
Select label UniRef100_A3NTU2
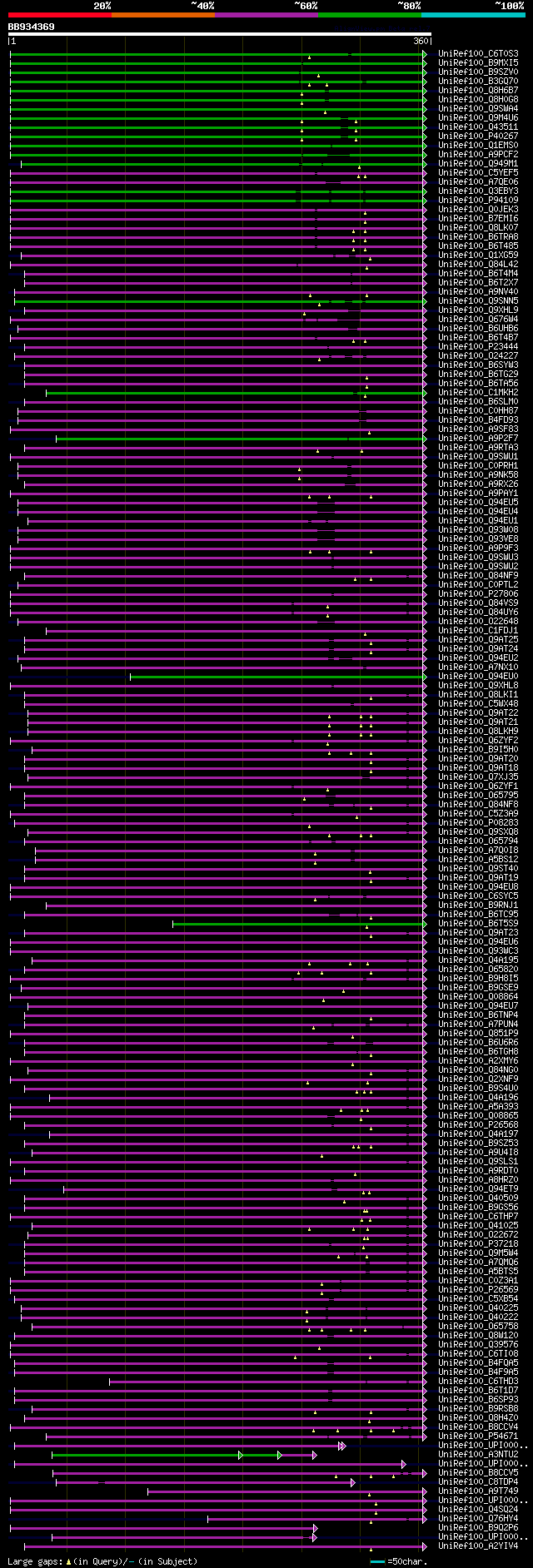tap(478, 1455)
